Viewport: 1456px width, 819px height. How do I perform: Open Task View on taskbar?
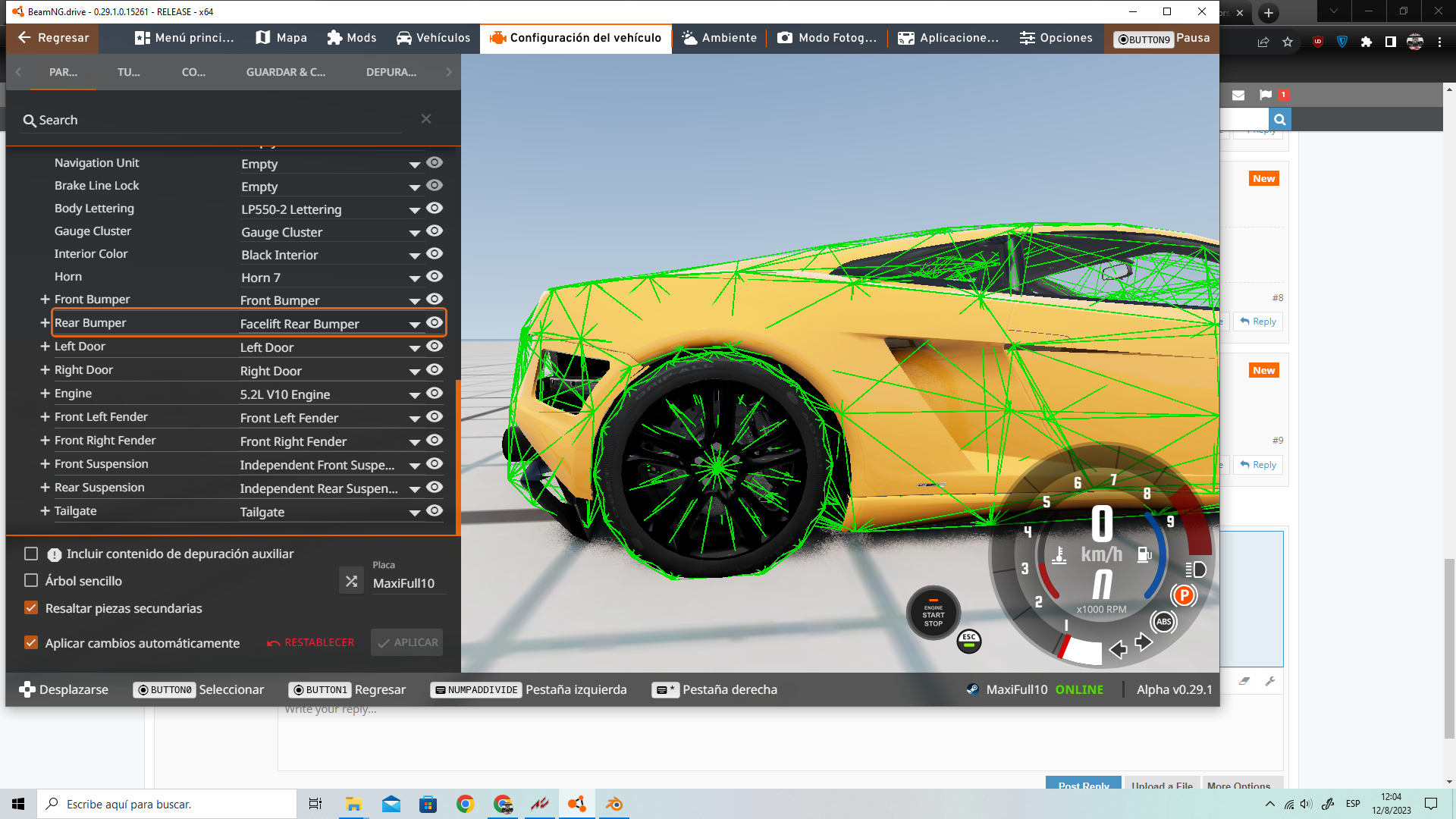pos(315,804)
